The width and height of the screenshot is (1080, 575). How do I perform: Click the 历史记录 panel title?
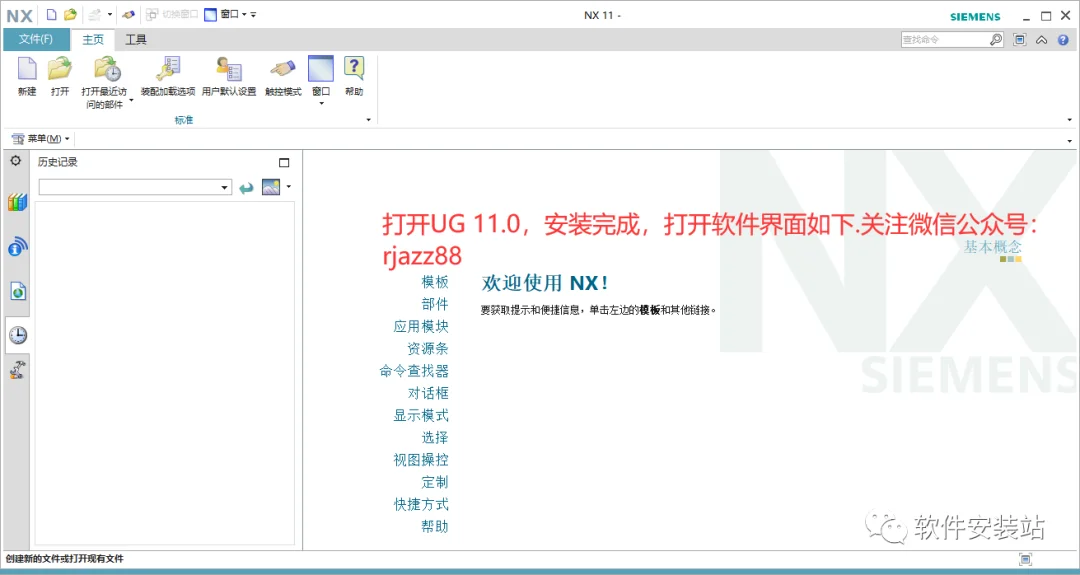click(x=58, y=162)
